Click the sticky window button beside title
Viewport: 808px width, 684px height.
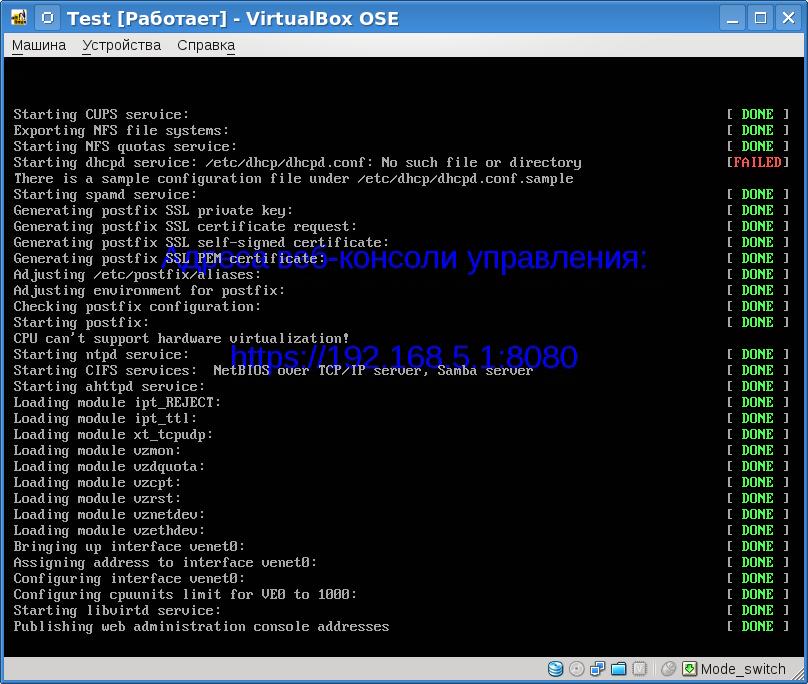coord(46,18)
